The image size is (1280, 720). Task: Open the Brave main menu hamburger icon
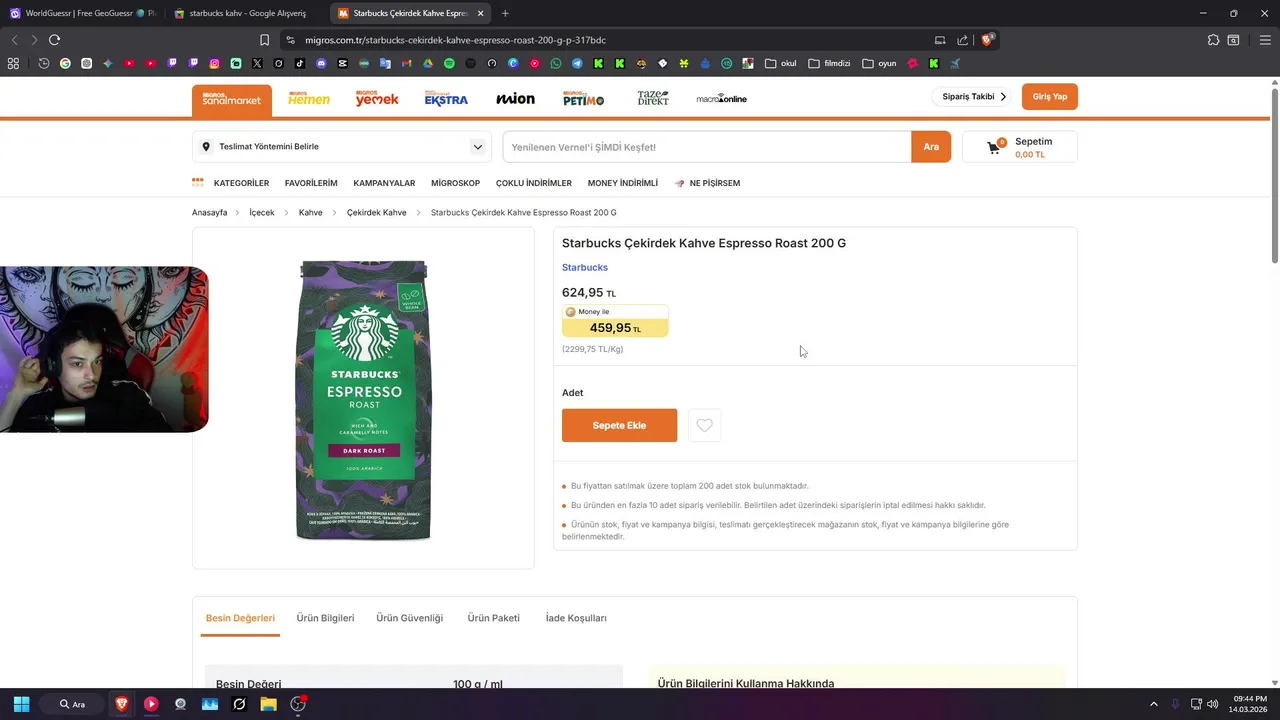click(1265, 40)
